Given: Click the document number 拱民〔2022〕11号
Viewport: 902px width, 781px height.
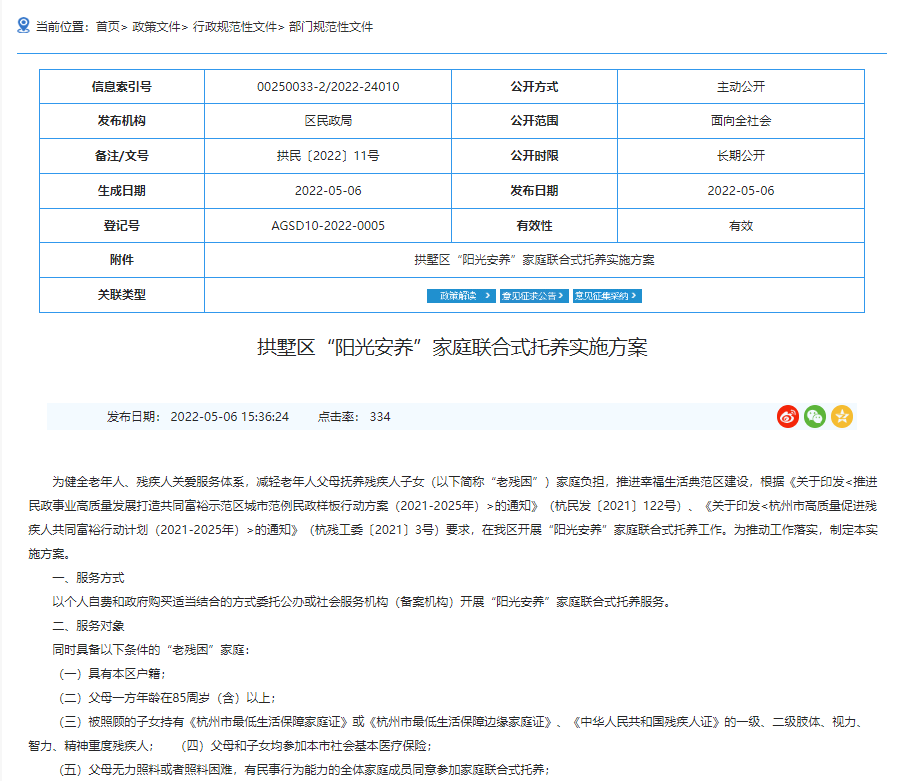Looking at the screenshot, I should click(x=328, y=156).
